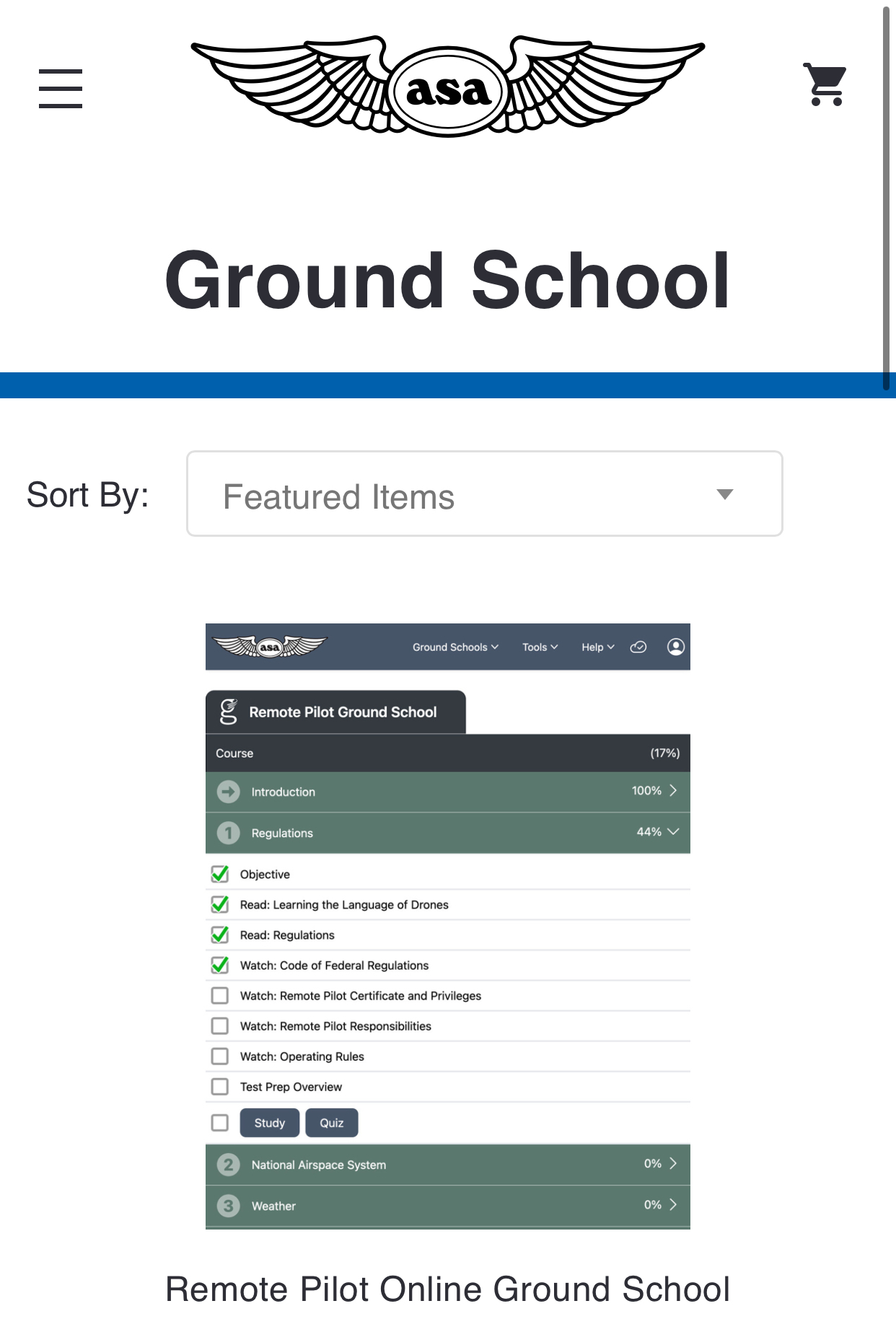This screenshot has height=1319, width=896.
Task: Collapse the Regulations section chevron
Action: [673, 832]
